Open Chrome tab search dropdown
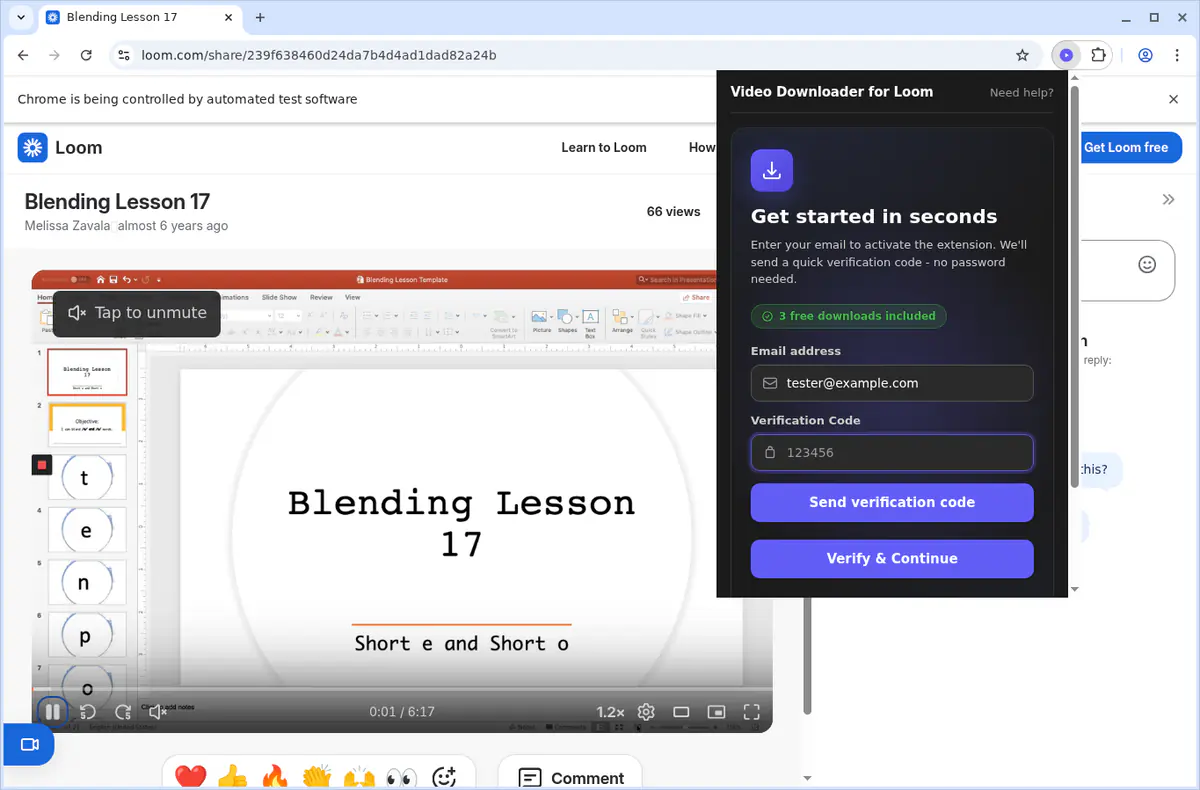This screenshot has height=790, width=1200. [20, 17]
